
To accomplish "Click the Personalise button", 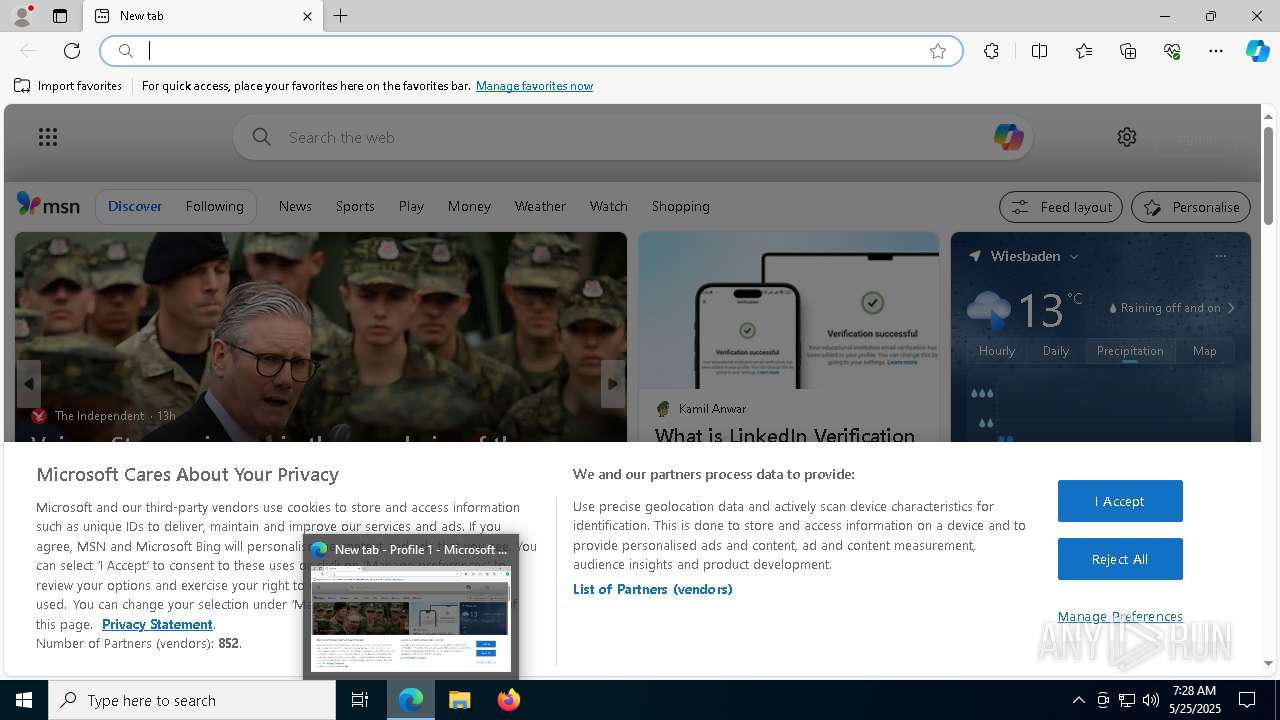I will [x=1191, y=207].
